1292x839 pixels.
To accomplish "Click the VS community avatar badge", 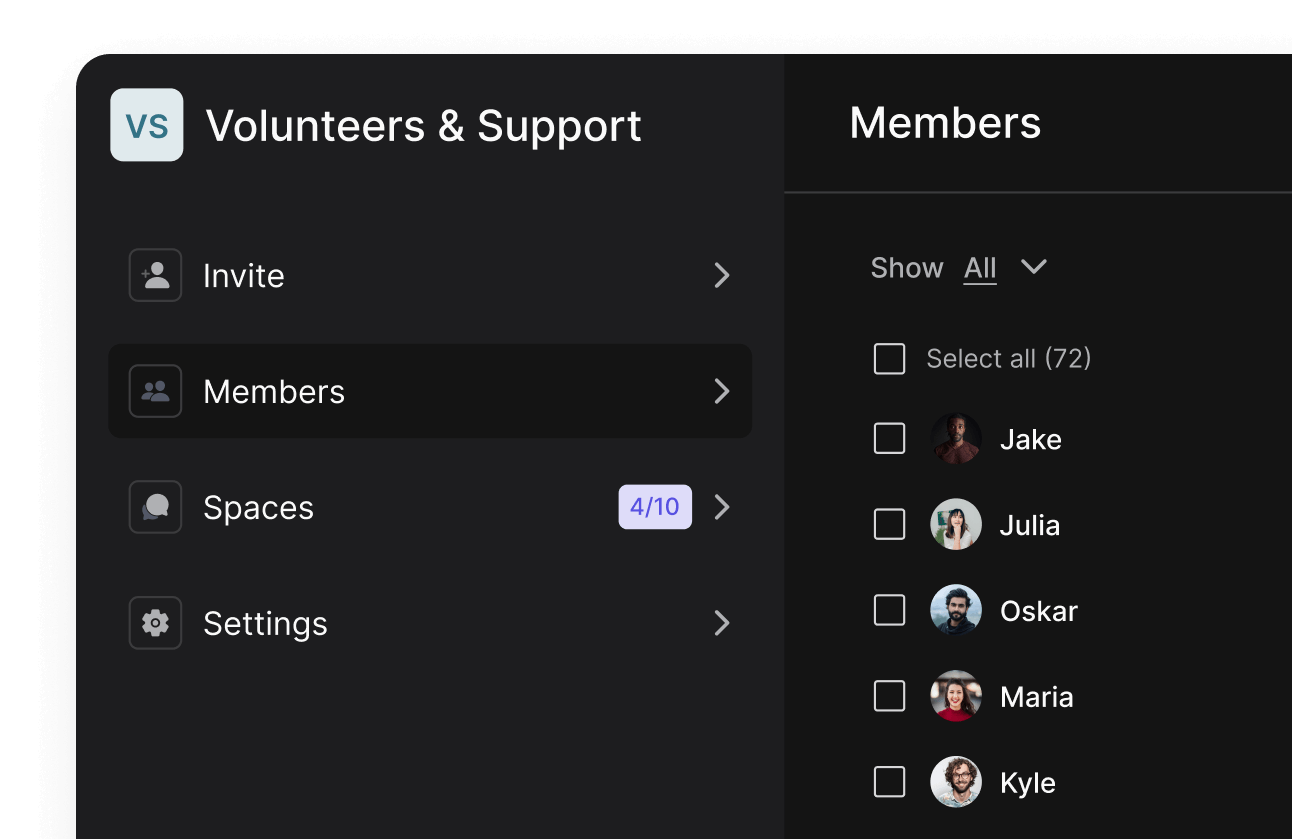I will click(x=148, y=124).
